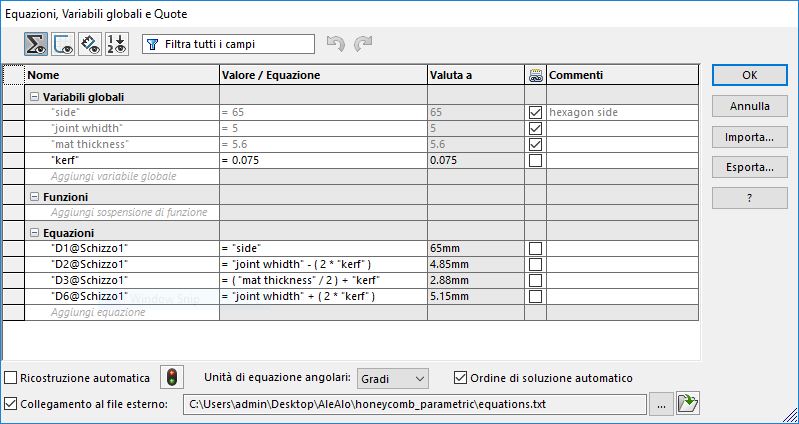Collapse the Variabili globali section
Viewport: 799px width, 424px height.
[x=35, y=97]
